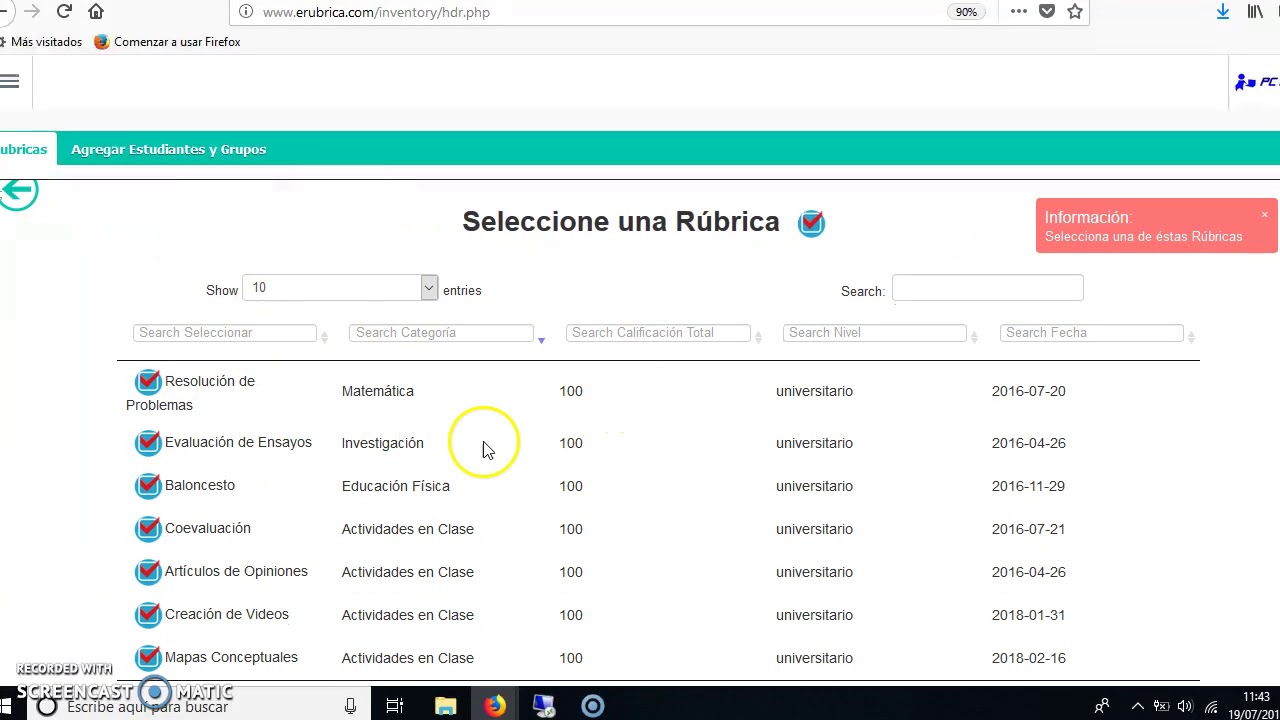Select the Baloncesto rubric icon

coord(148,485)
